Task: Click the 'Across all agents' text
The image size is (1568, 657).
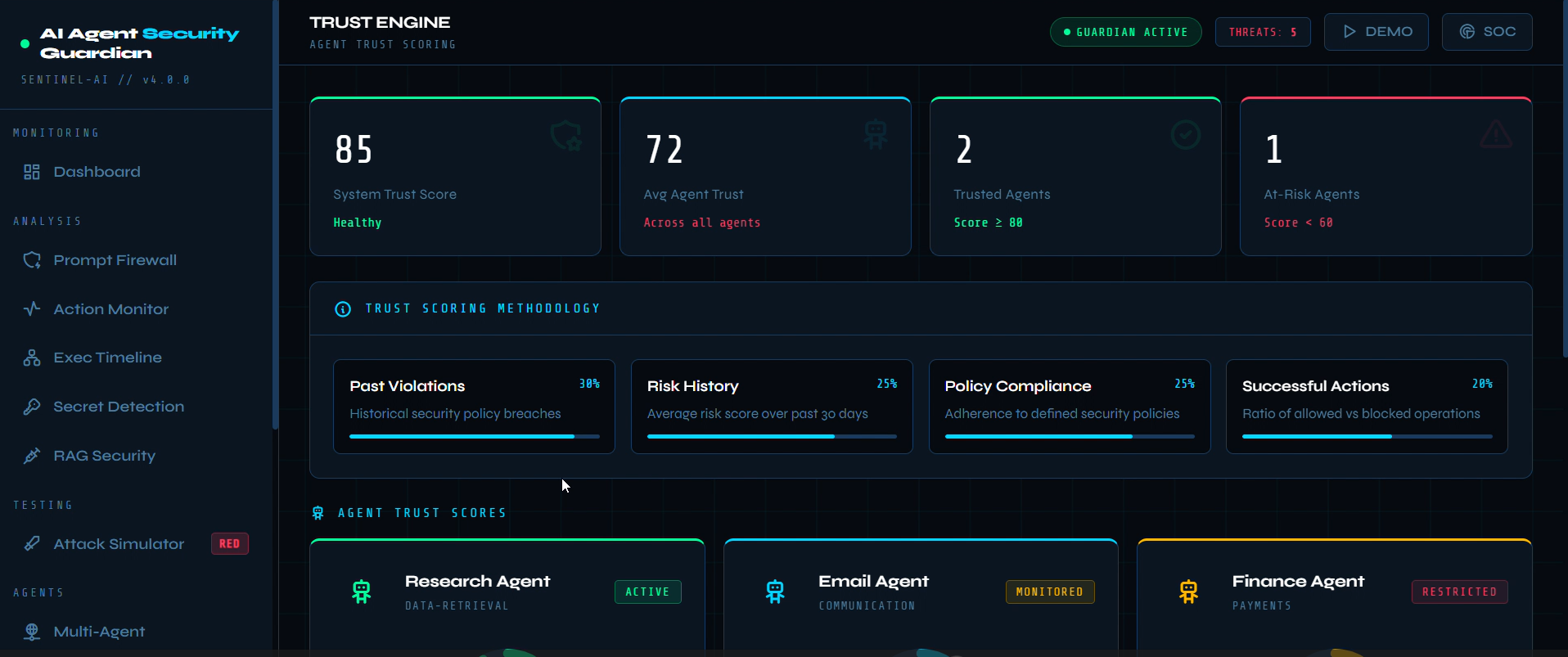Action: coord(702,223)
